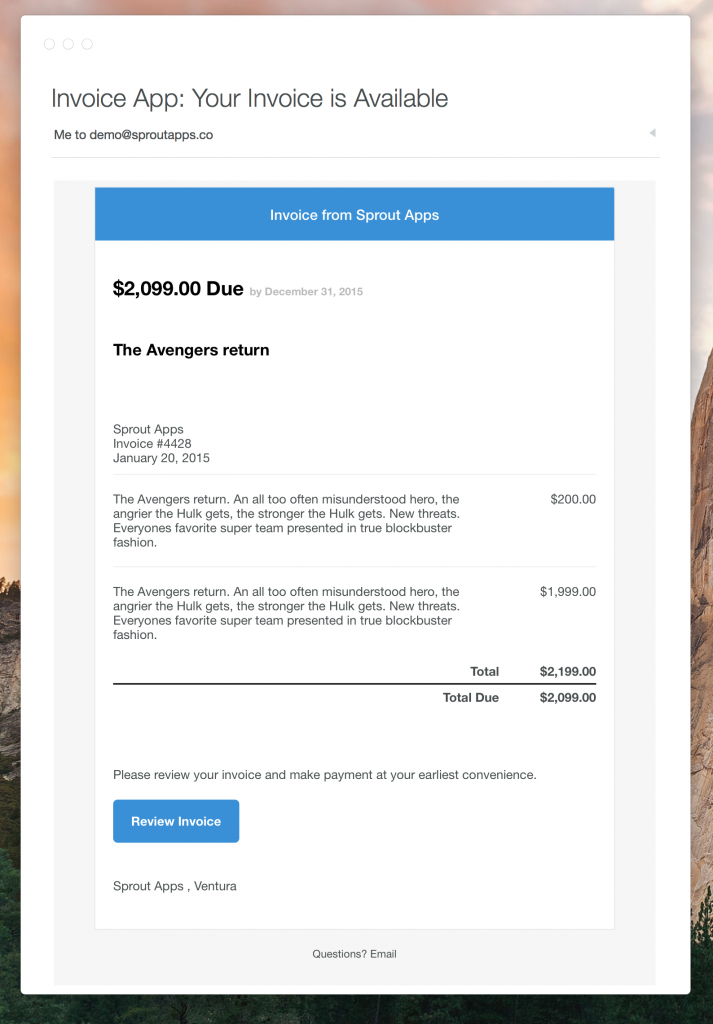This screenshot has height=1024, width=713.
Task: Click the reply arrow beside the sender line
Action: pyautogui.click(x=652, y=132)
